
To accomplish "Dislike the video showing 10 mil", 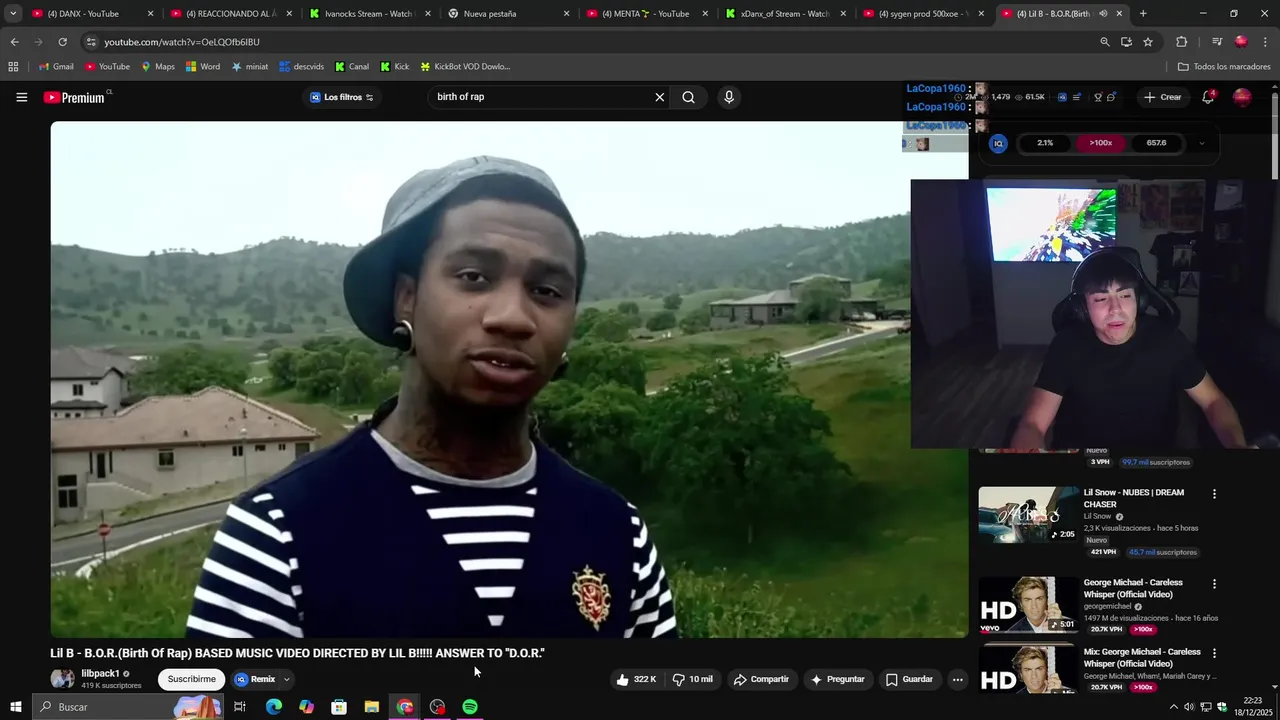I will click(693, 679).
